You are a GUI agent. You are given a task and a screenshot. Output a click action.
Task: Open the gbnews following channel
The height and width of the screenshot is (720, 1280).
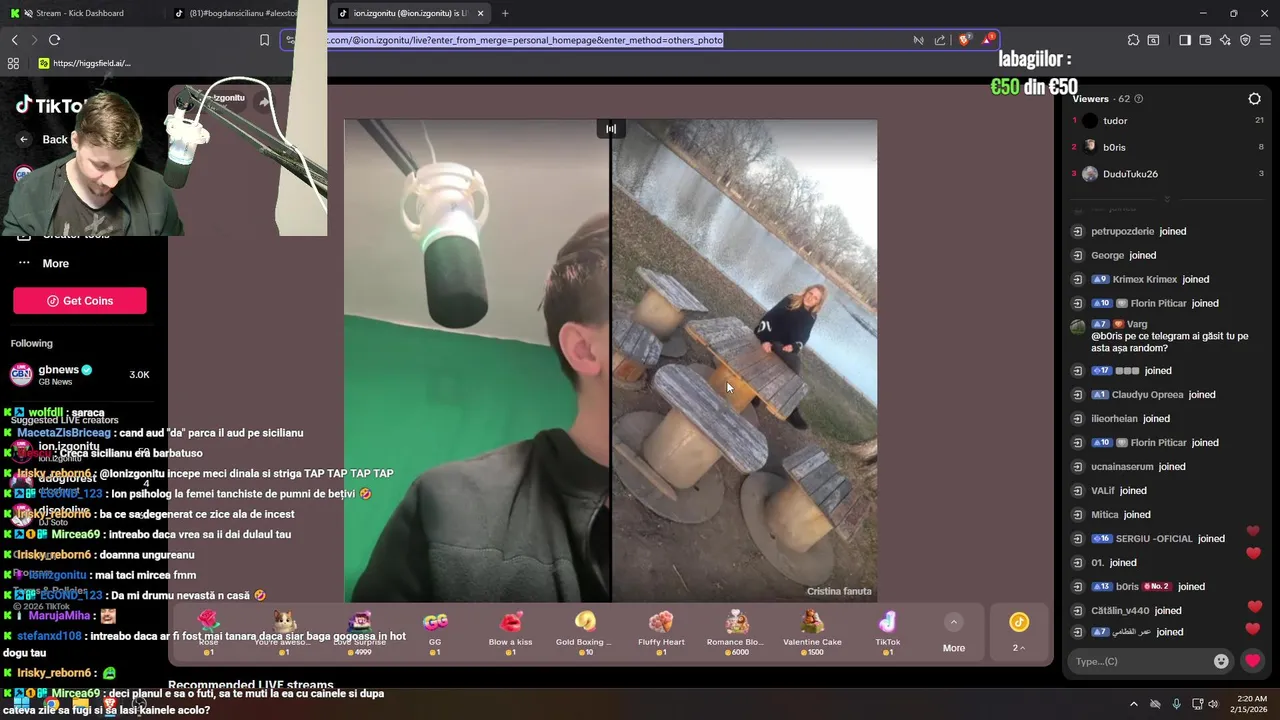point(78,375)
